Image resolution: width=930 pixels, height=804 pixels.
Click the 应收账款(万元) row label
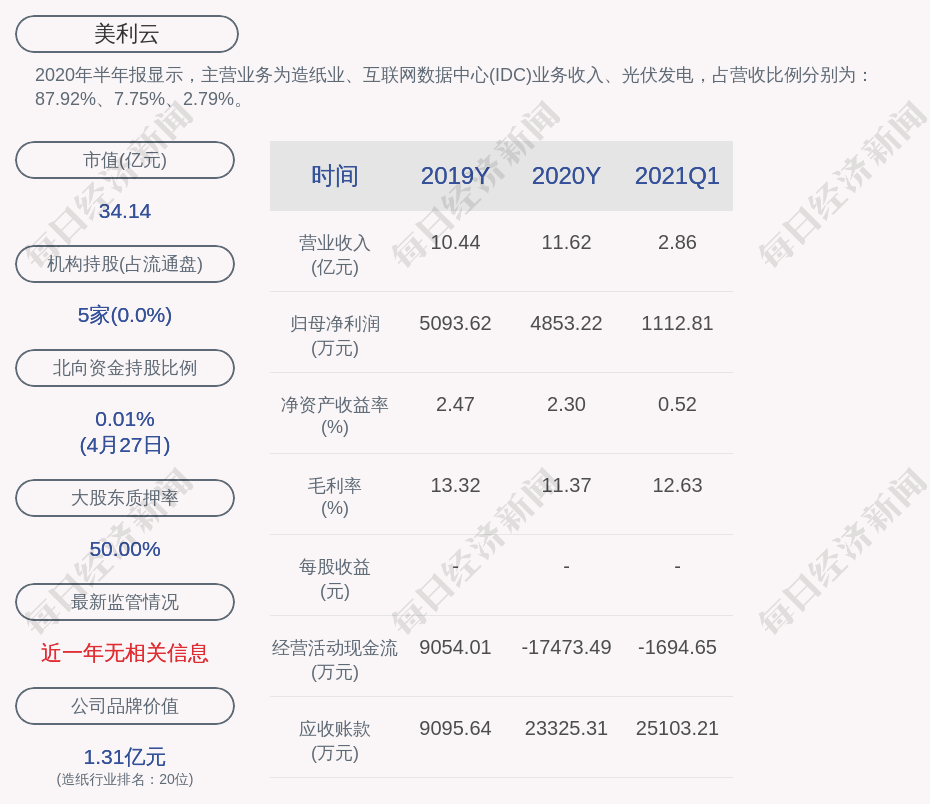click(335, 741)
